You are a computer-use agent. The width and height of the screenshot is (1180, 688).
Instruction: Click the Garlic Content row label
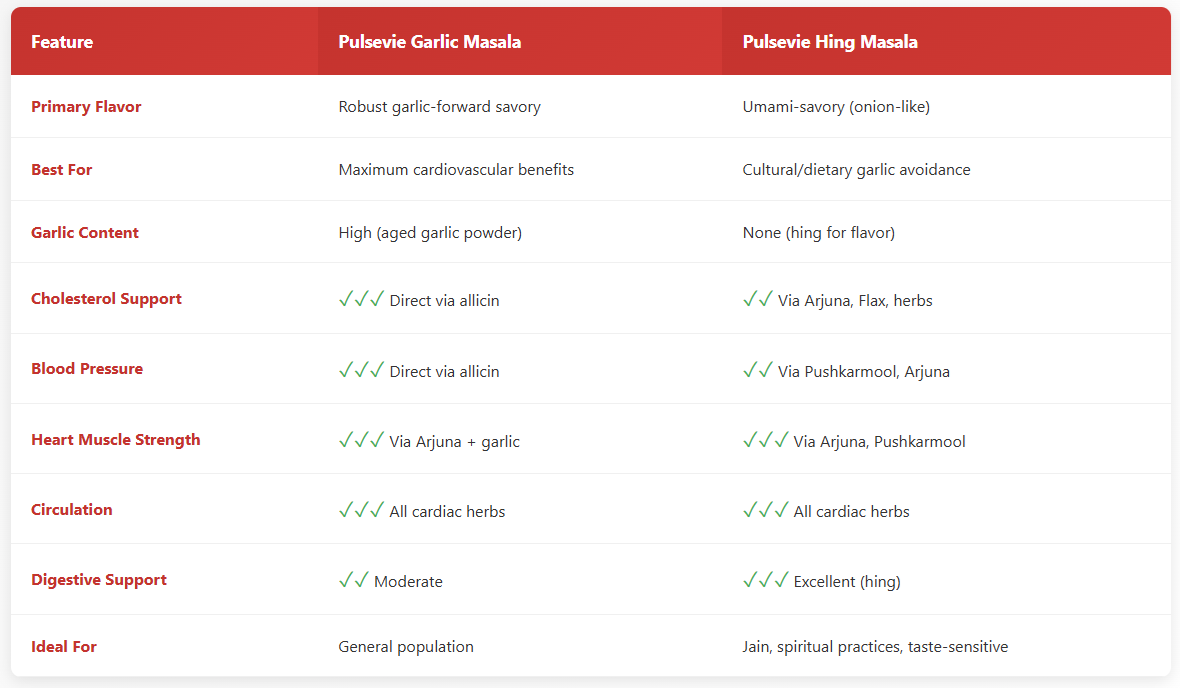(85, 233)
